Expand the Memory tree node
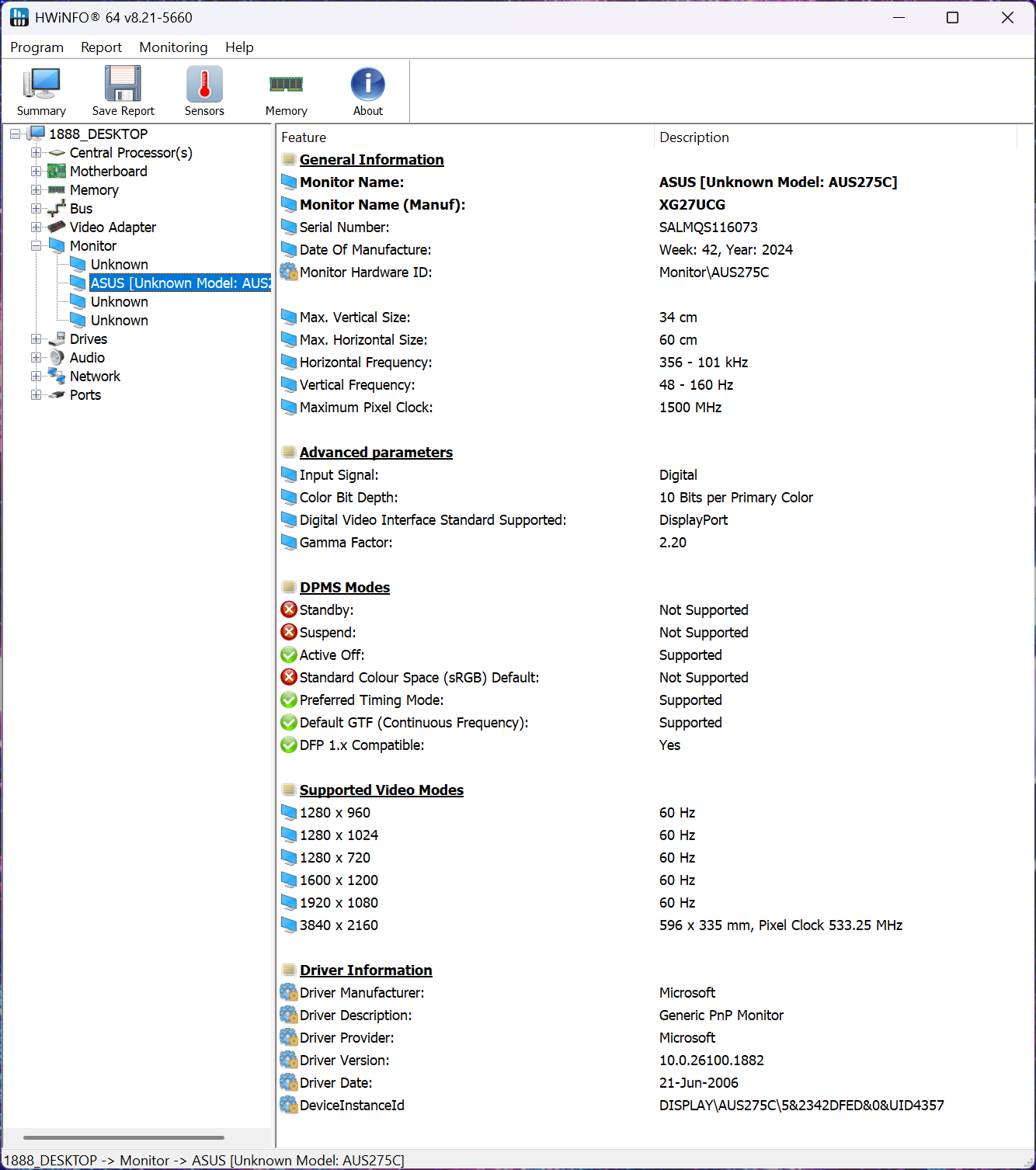The image size is (1036, 1170). (37, 189)
